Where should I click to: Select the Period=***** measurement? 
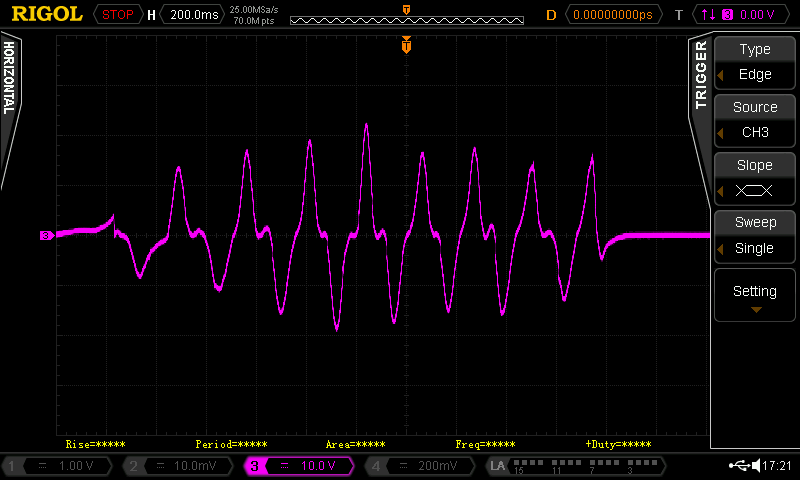[x=232, y=444]
